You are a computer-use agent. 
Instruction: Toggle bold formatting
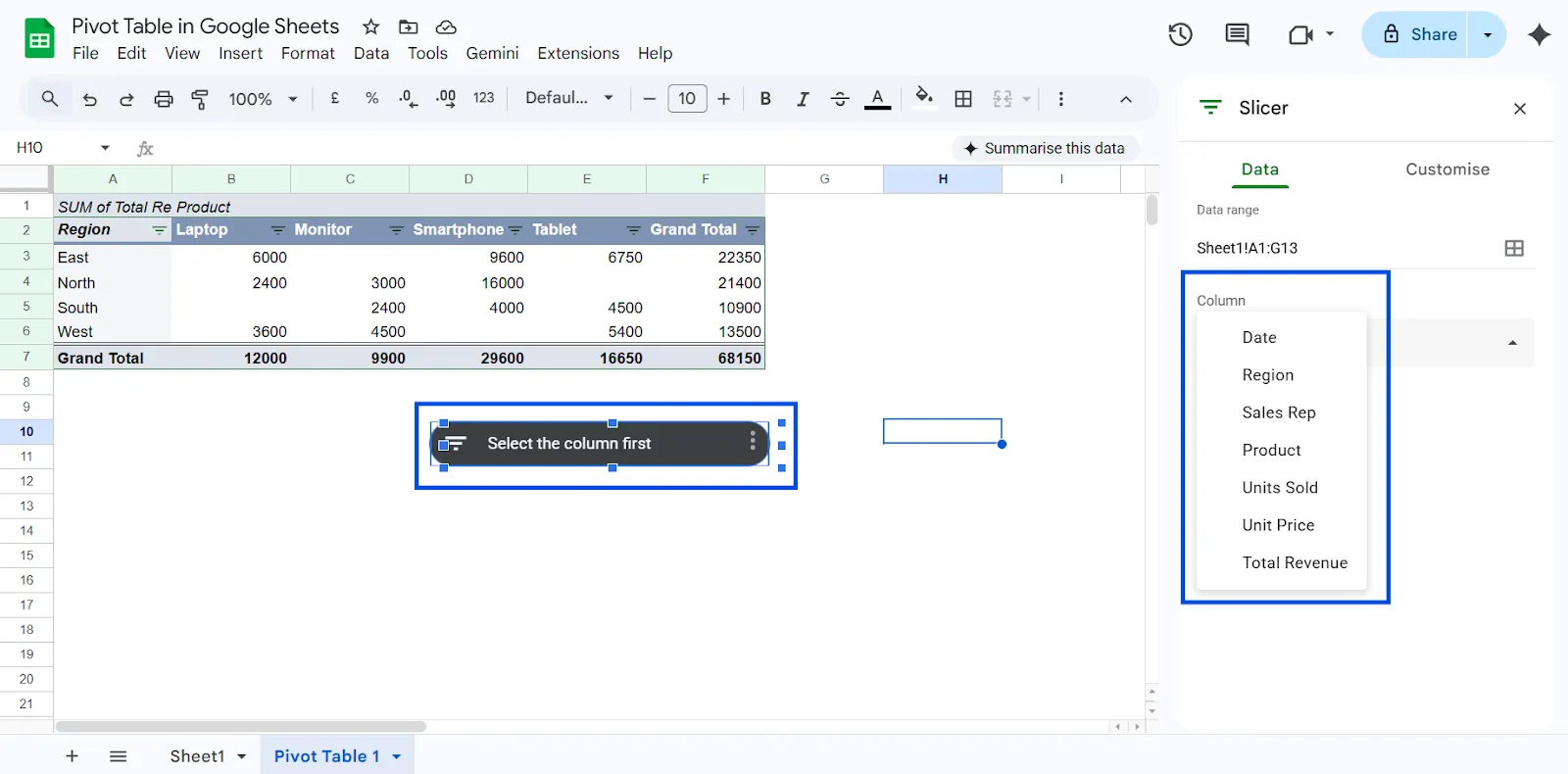[765, 99]
